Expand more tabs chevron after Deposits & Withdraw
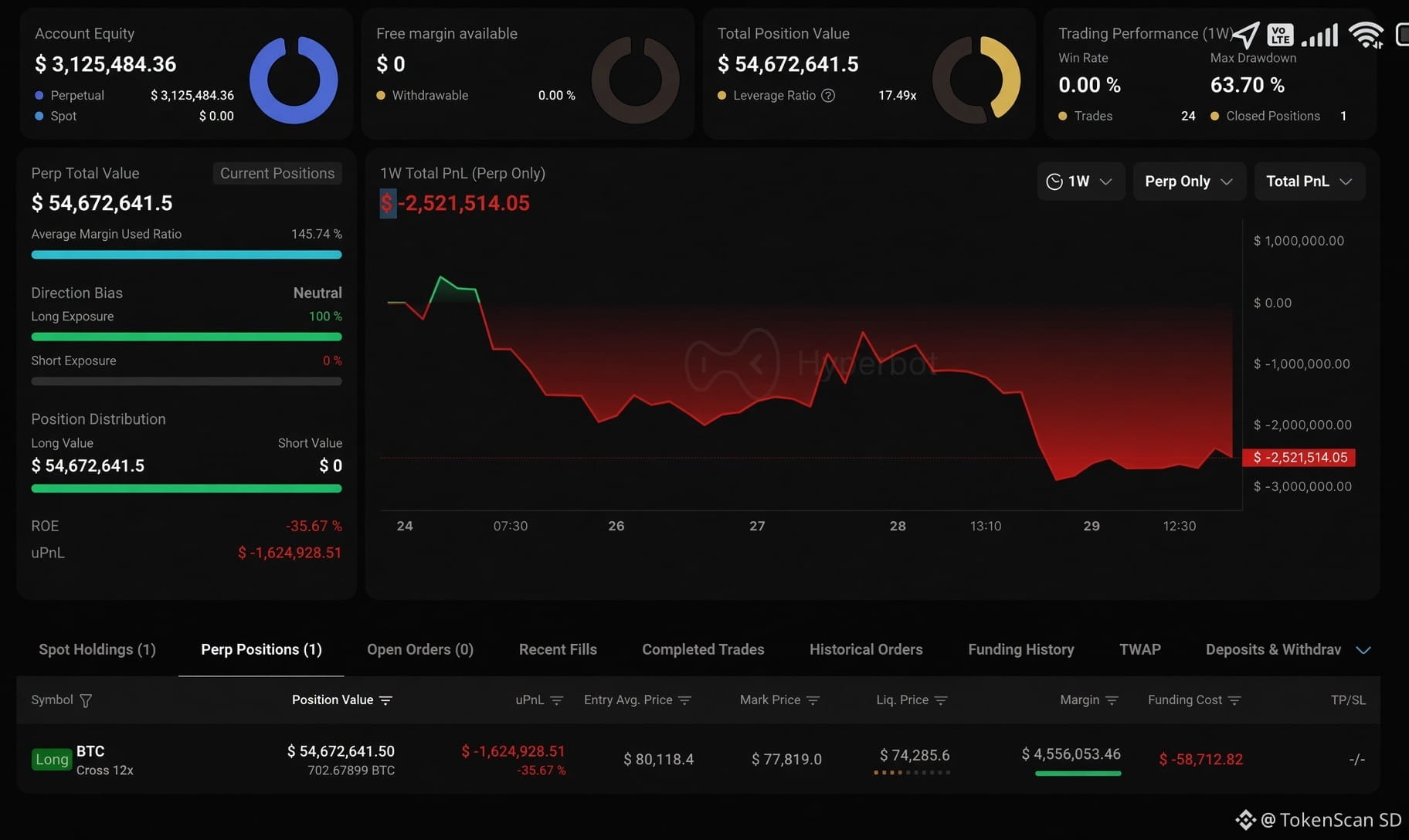Image resolution: width=1409 pixels, height=840 pixels. click(x=1363, y=650)
